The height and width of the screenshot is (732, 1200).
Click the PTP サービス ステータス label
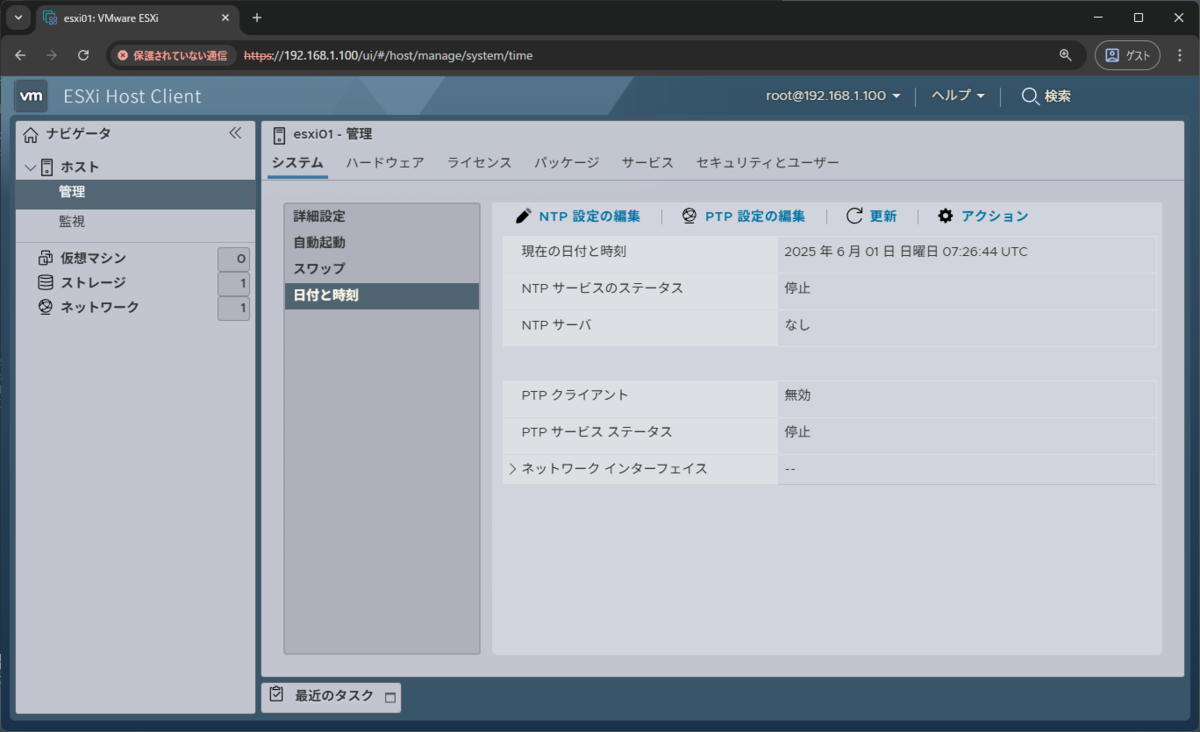[596, 432]
